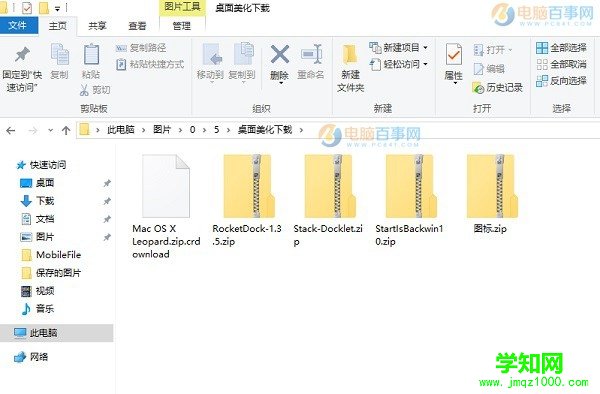Switch to the Manage (管理) tab
The width and height of the screenshot is (600, 394).
(x=182, y=26)
